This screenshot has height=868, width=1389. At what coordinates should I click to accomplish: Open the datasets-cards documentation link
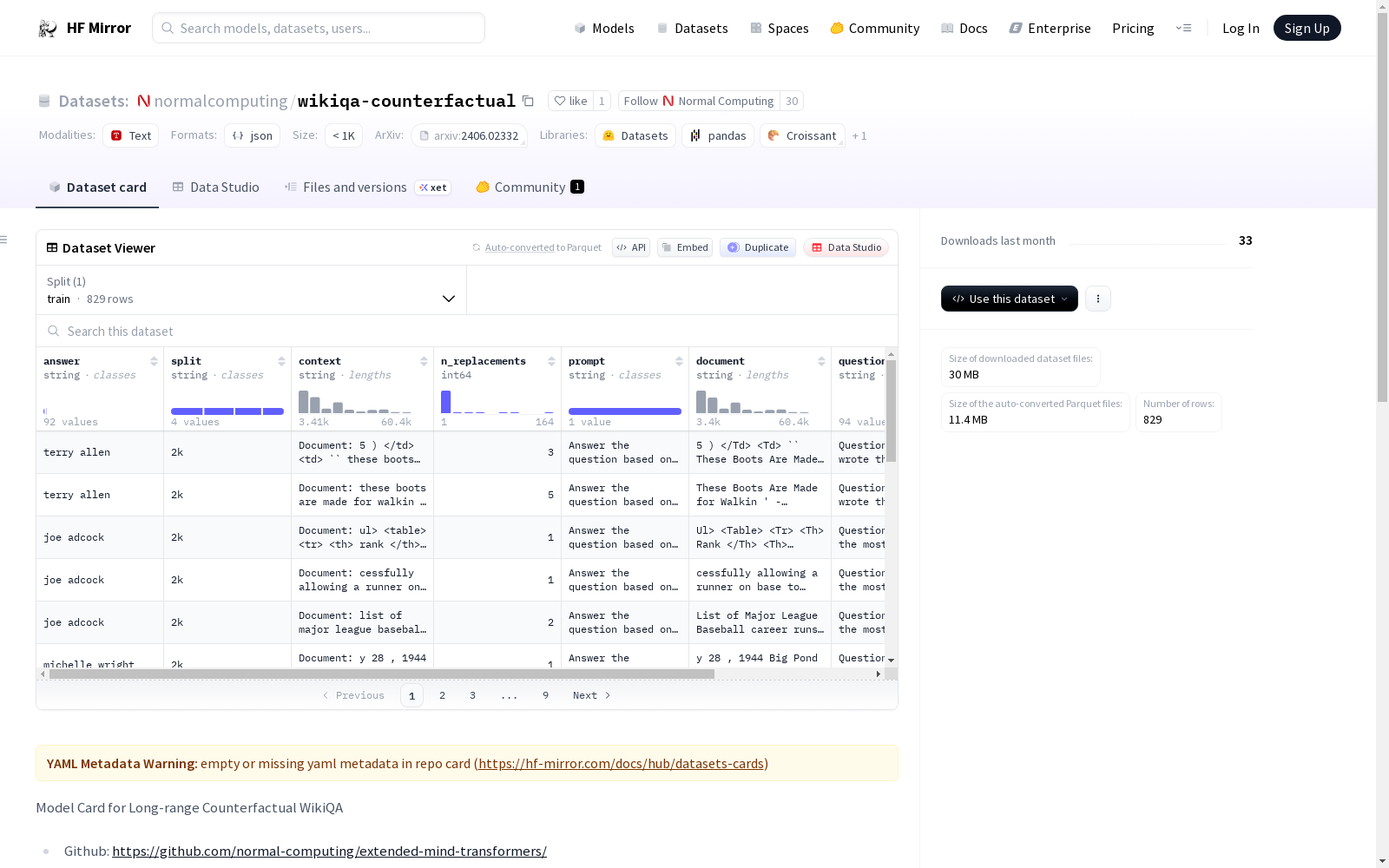(x=621, y=763)
